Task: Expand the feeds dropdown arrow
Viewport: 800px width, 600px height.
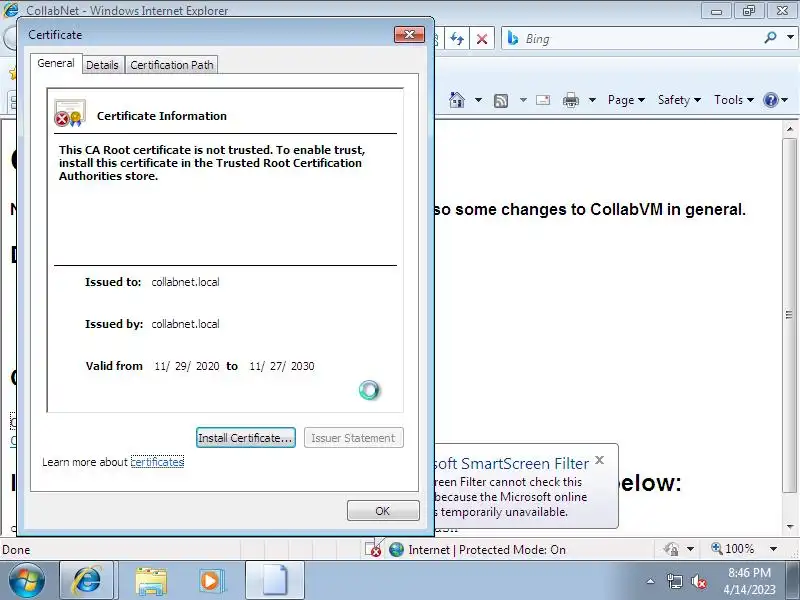Action: coord(523,100)
